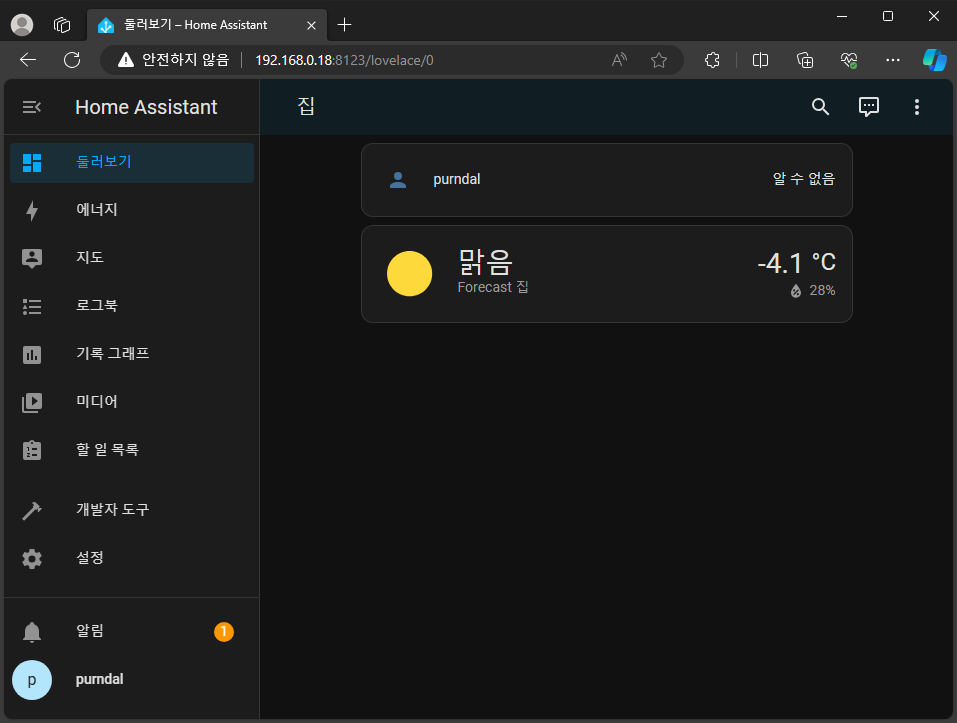The image size is (957, 723).
Task: Open 알림 notifications panel
Action: (x=132, y=631)
